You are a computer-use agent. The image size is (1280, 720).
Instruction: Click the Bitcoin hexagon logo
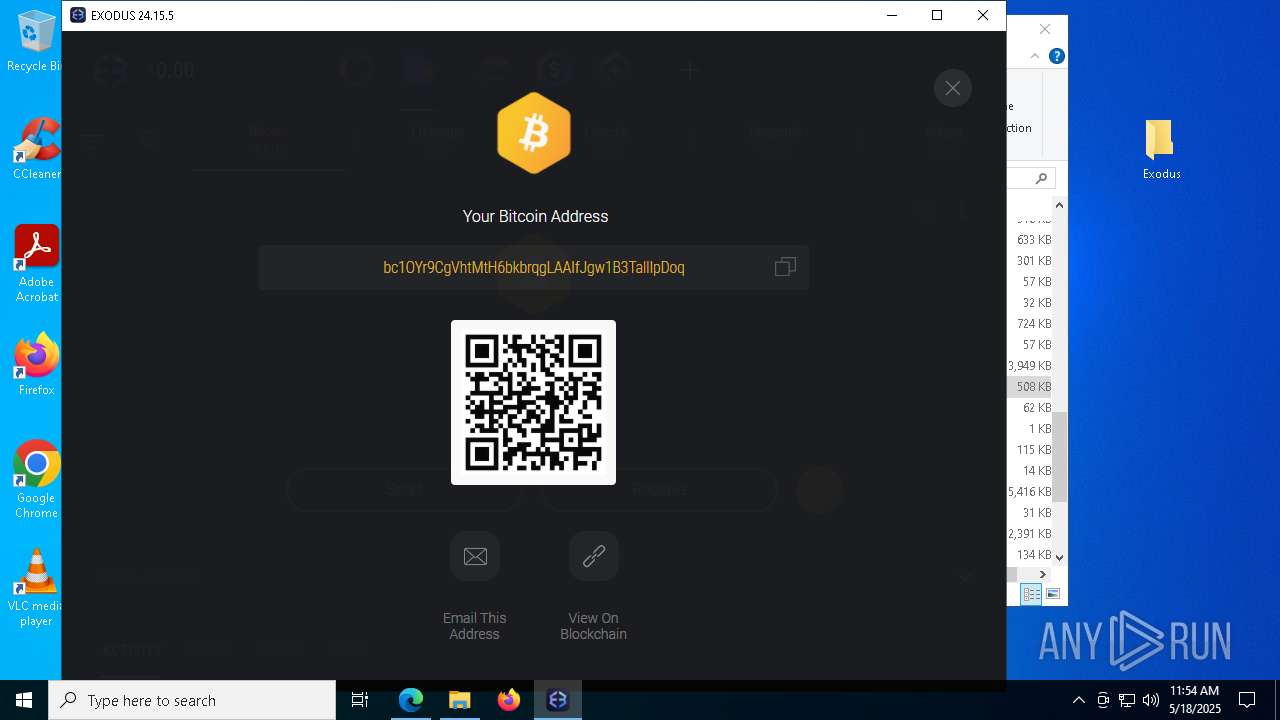coord(534,133)
